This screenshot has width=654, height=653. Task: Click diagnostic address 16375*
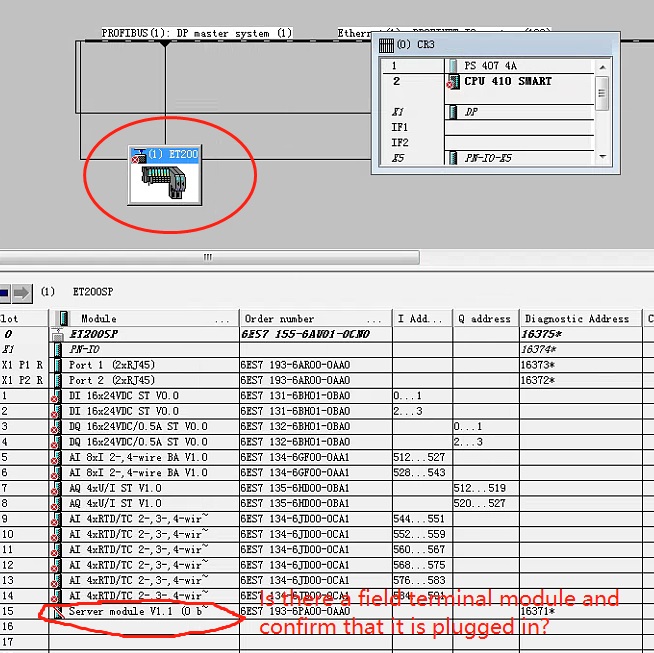pos(541,334)
